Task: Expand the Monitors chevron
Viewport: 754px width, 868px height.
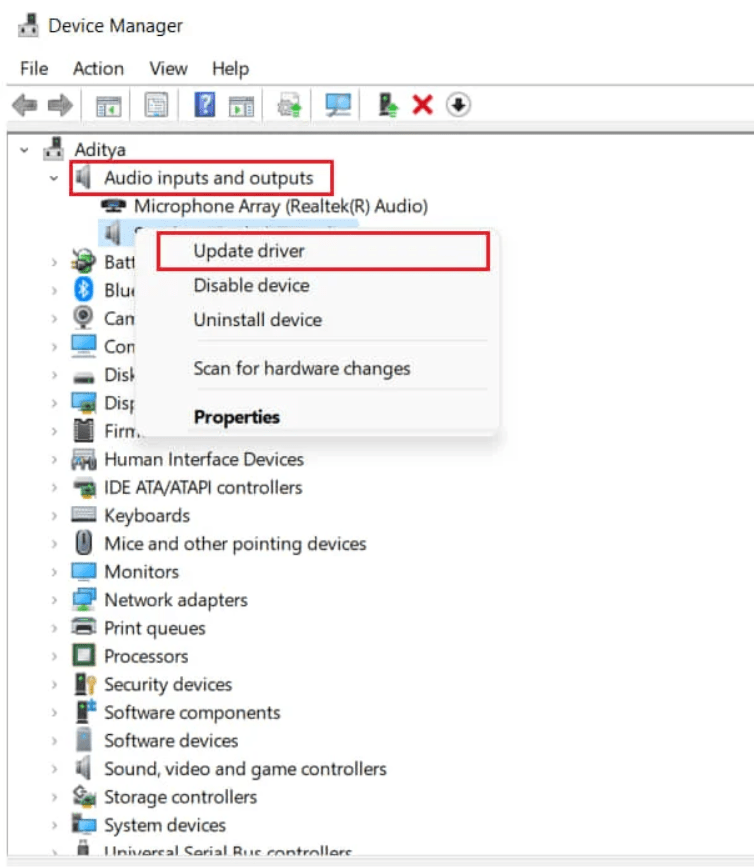Action: (54, 572)
